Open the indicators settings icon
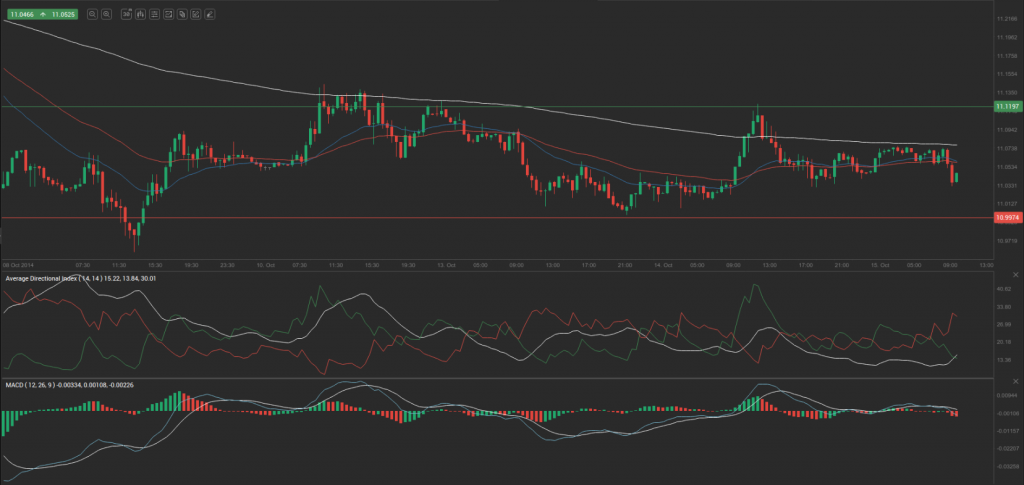The width and height of the screenshot is (1024, 485). 156,15
